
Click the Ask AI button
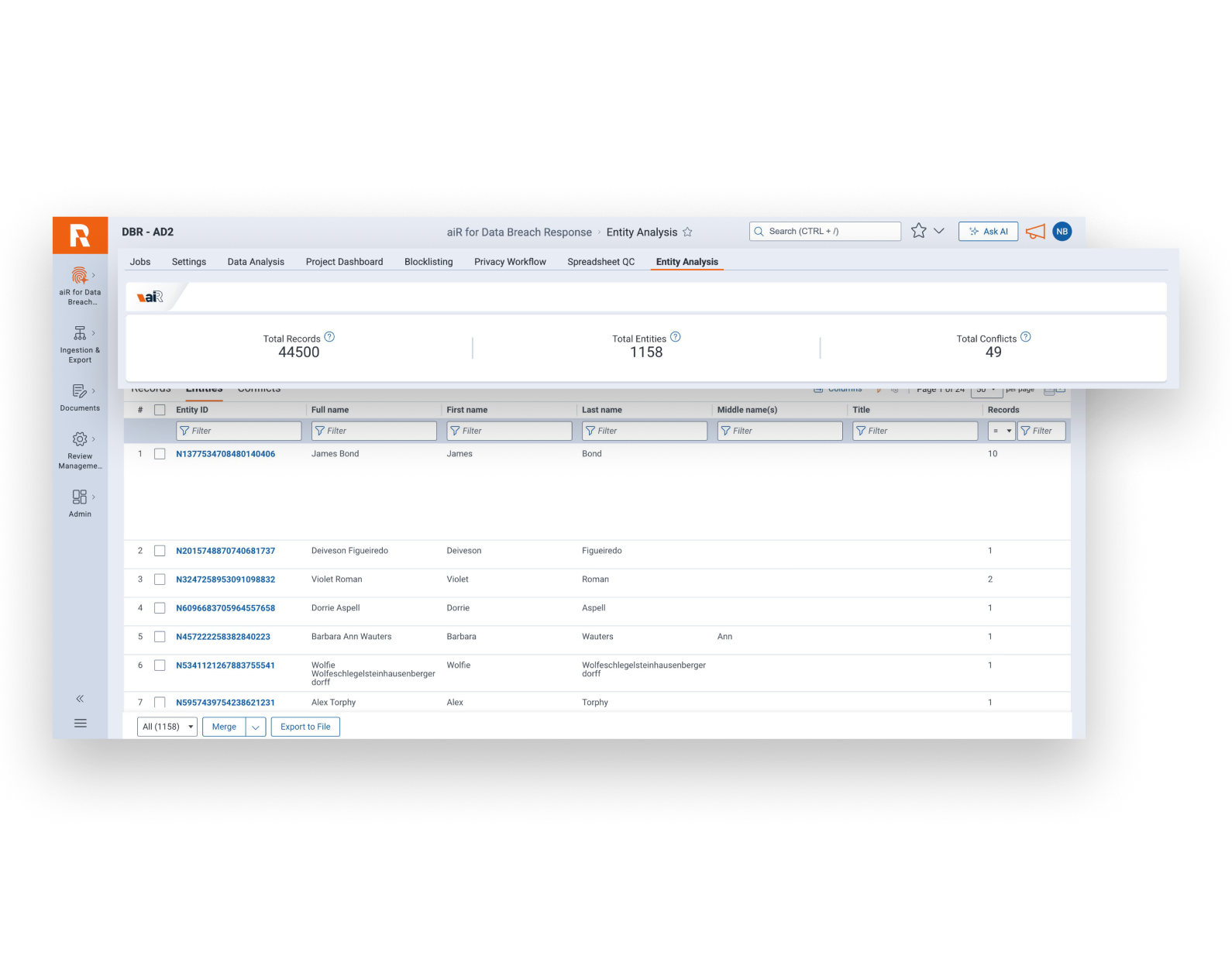988,232
